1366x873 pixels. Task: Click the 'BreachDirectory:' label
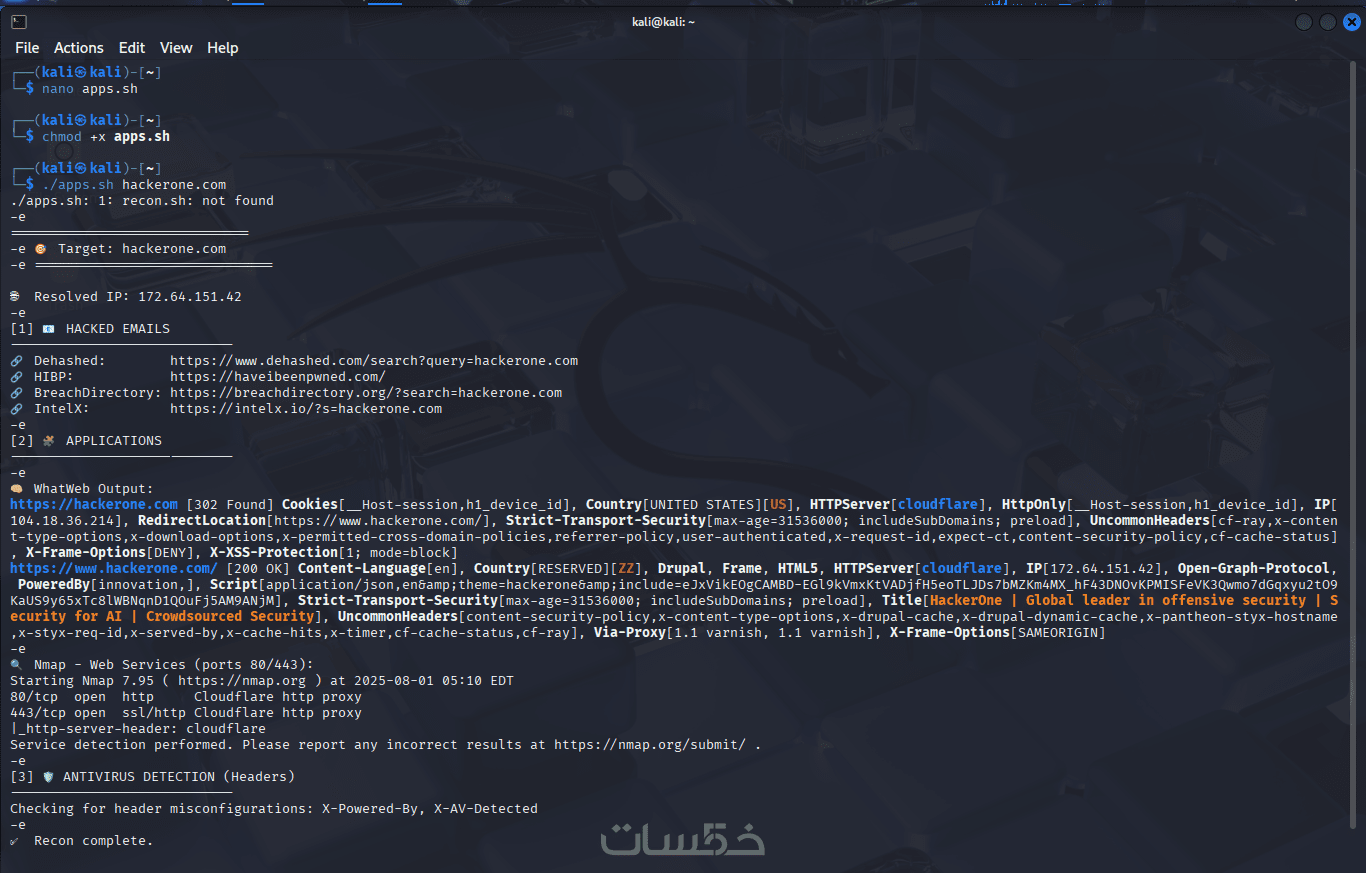point(98,393)
